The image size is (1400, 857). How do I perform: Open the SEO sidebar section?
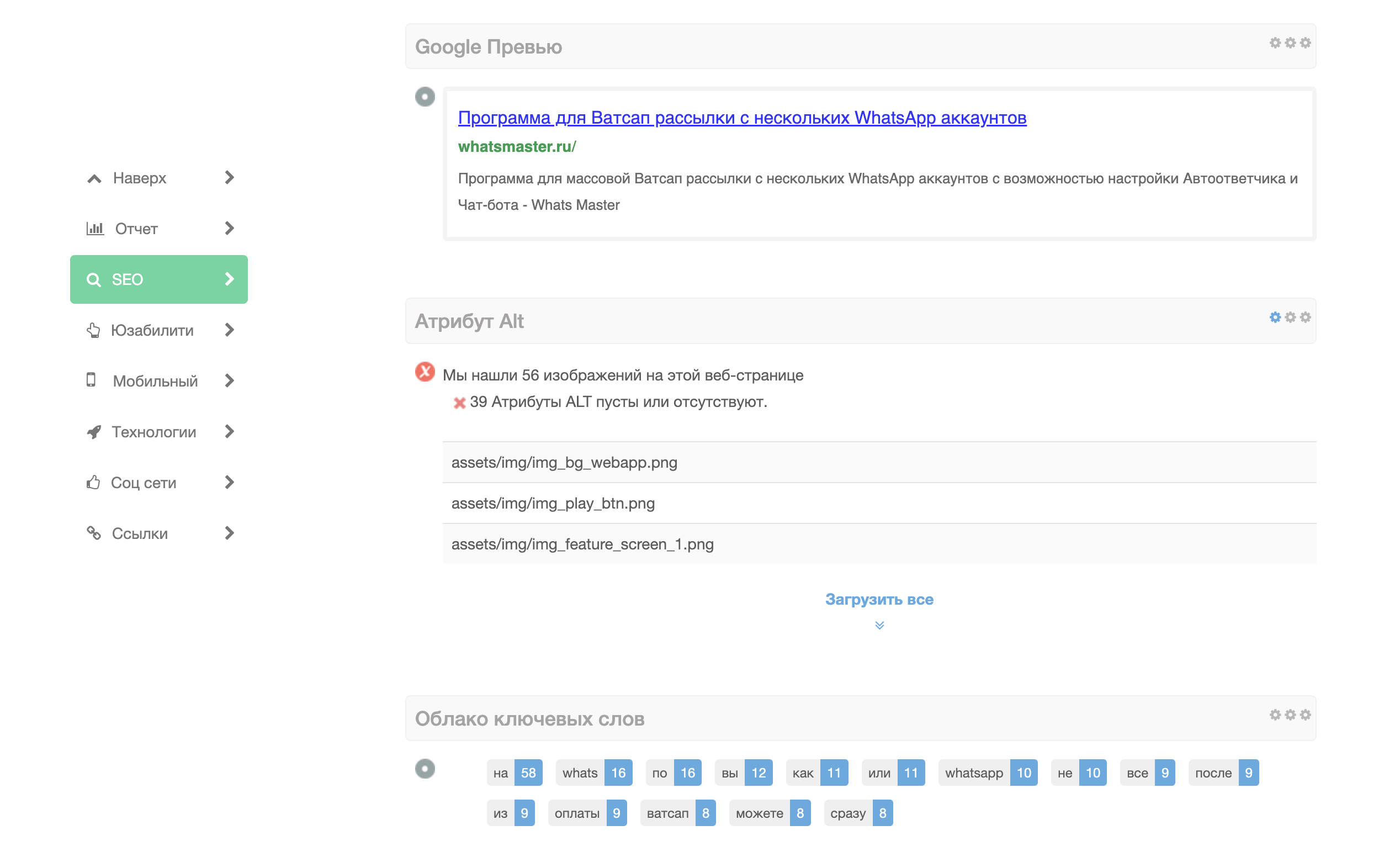(158, 279)
